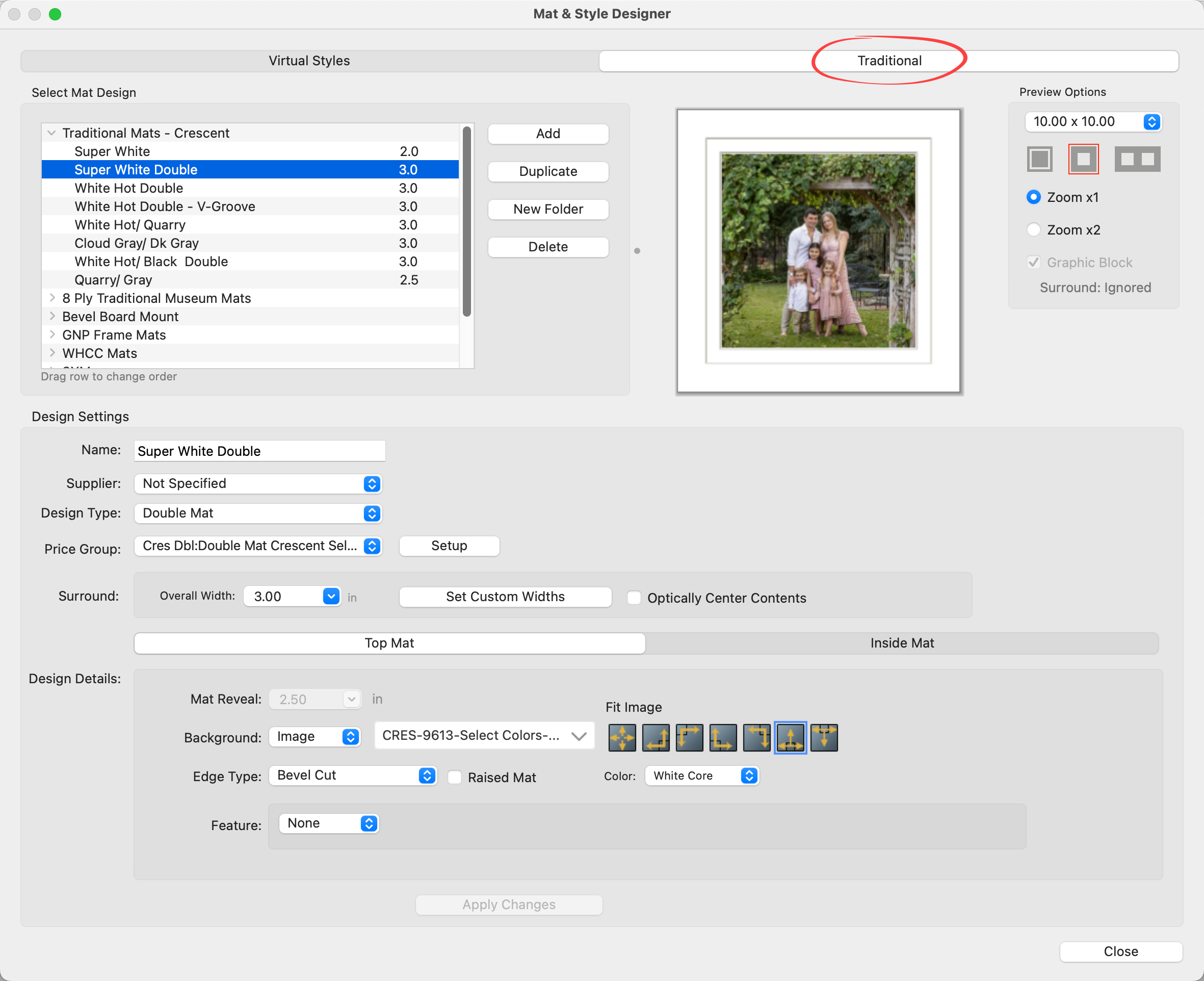
Task: Click the Duplicate button
Action: [x=547, y=171]
